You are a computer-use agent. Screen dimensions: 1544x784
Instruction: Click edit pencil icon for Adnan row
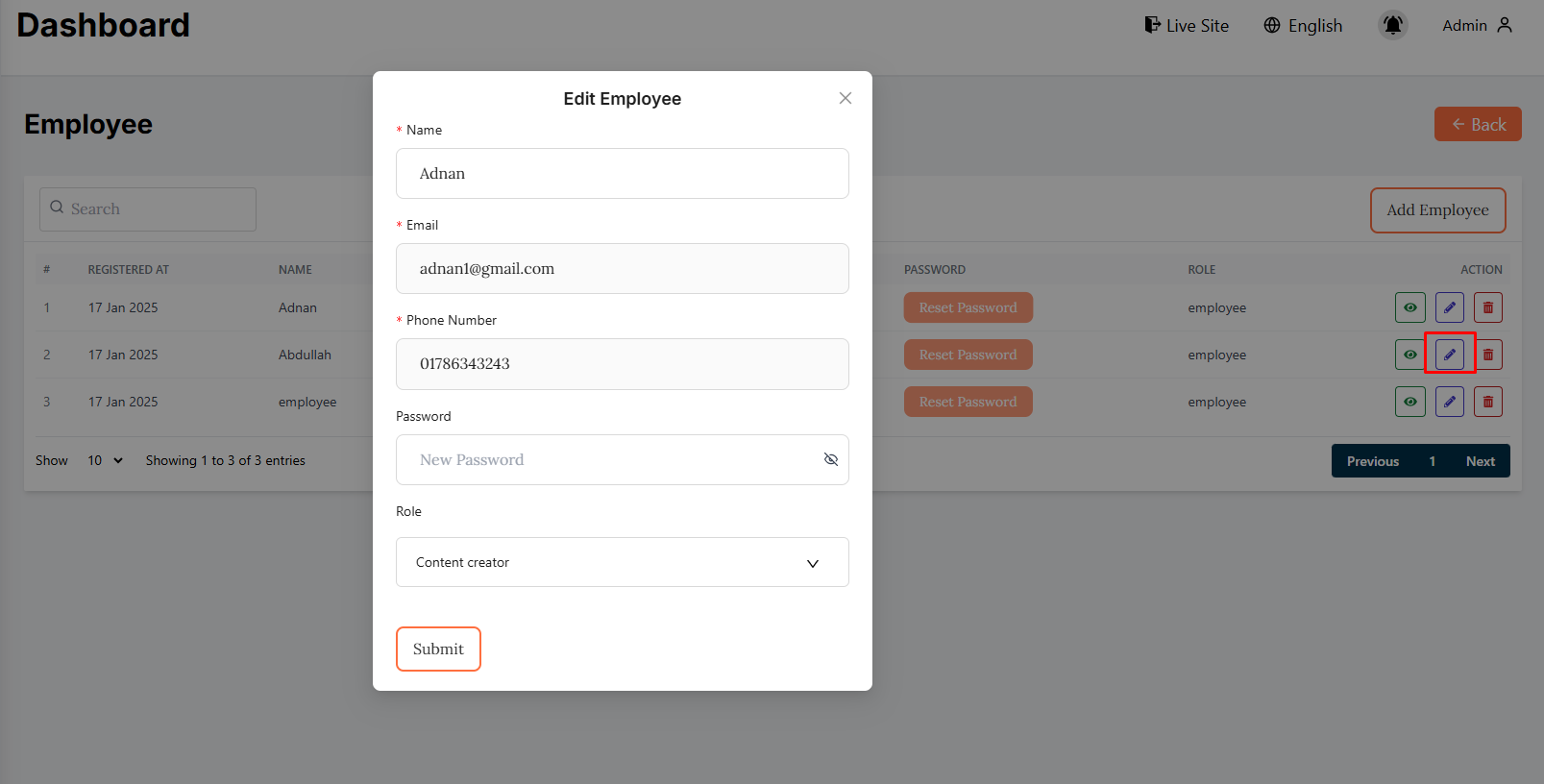tap(1449, 307)
